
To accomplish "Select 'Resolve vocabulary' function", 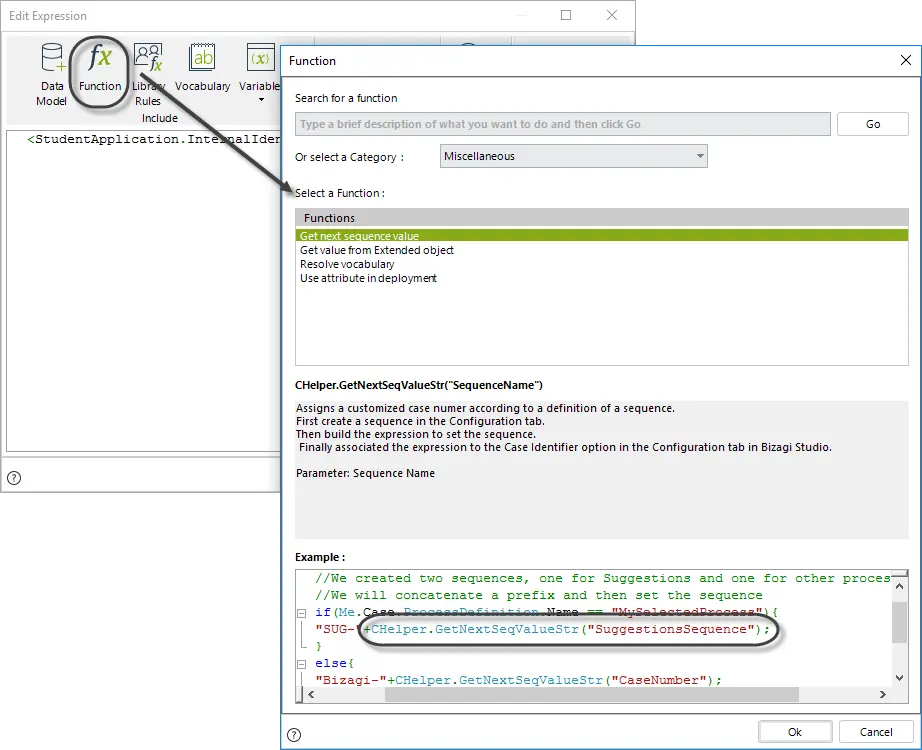I will coord(602,264).
